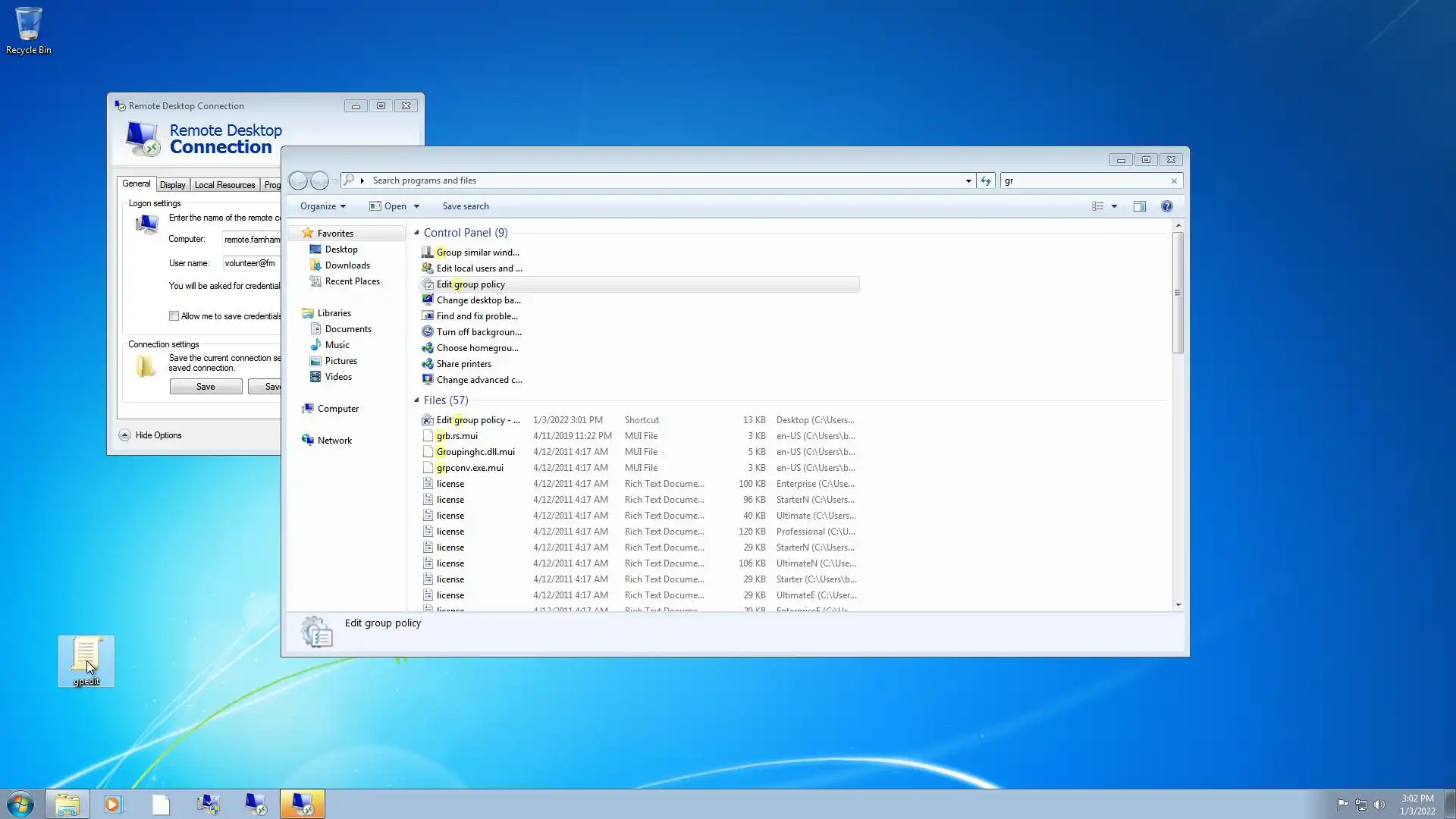Screen dimensions: 1456x819
Task: Click the Start orb button
Action: pyautogui.click(x=20, y=804)
